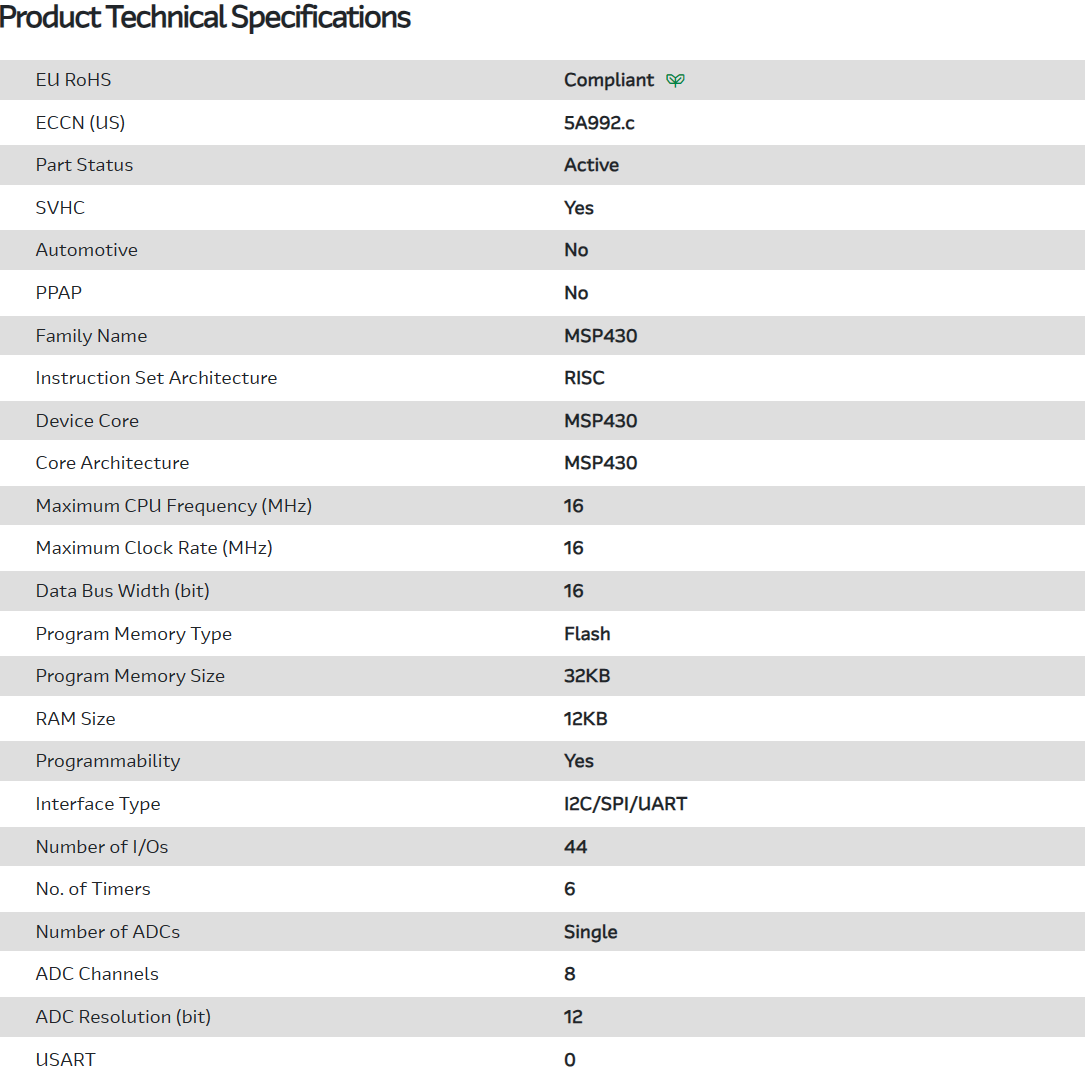
Task: Click the SVHC row label
Action: 60,208
